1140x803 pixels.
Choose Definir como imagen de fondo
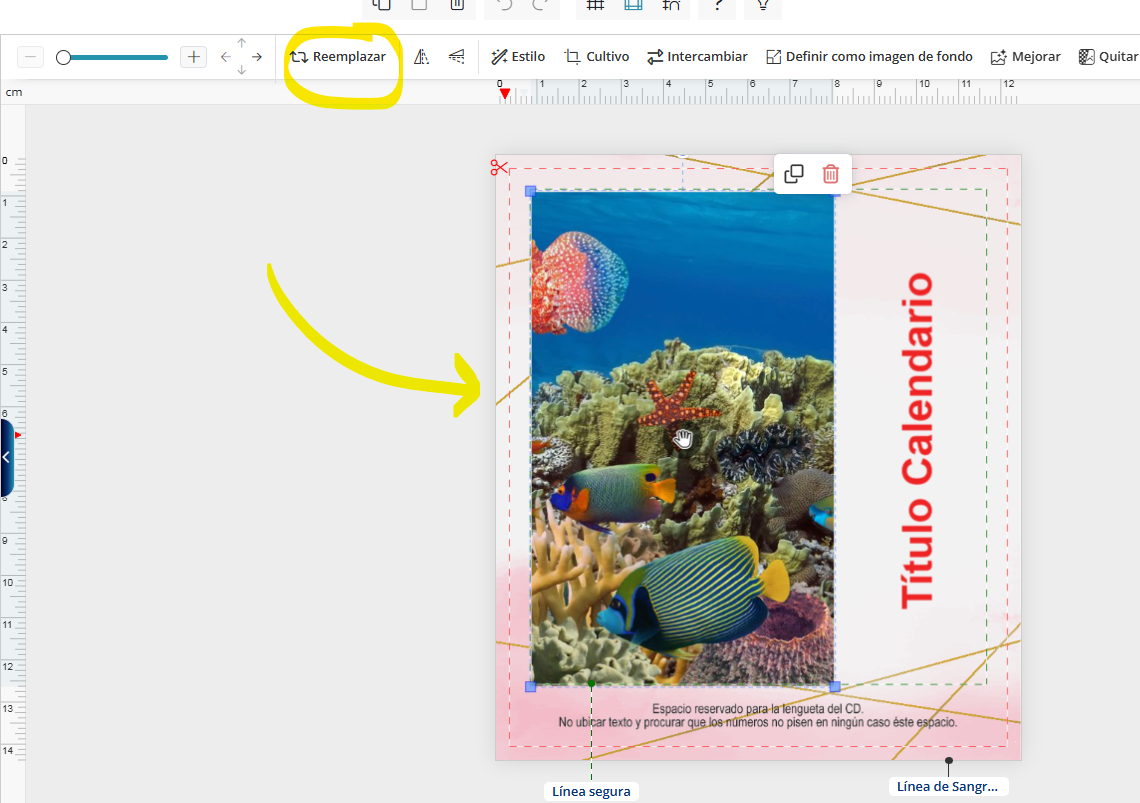[869, 57]
